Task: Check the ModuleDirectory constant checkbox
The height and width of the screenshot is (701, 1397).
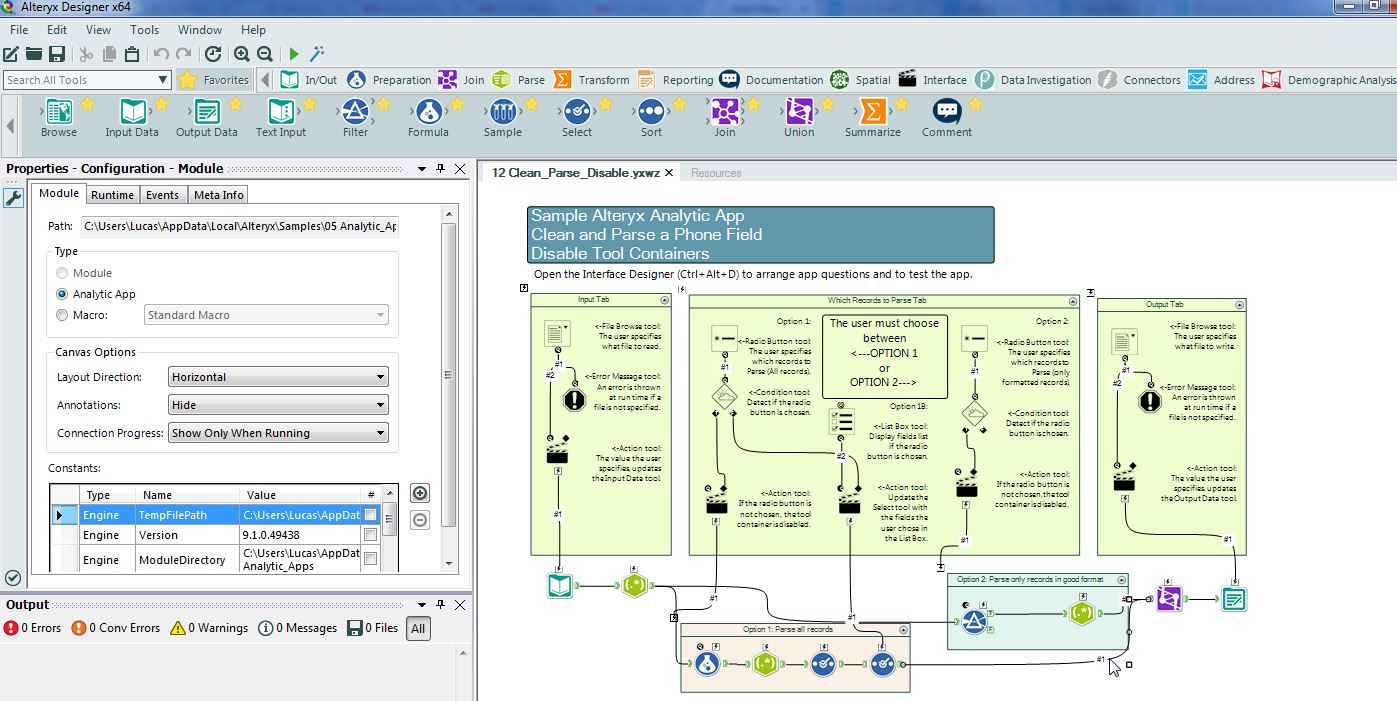Action: 371,560
